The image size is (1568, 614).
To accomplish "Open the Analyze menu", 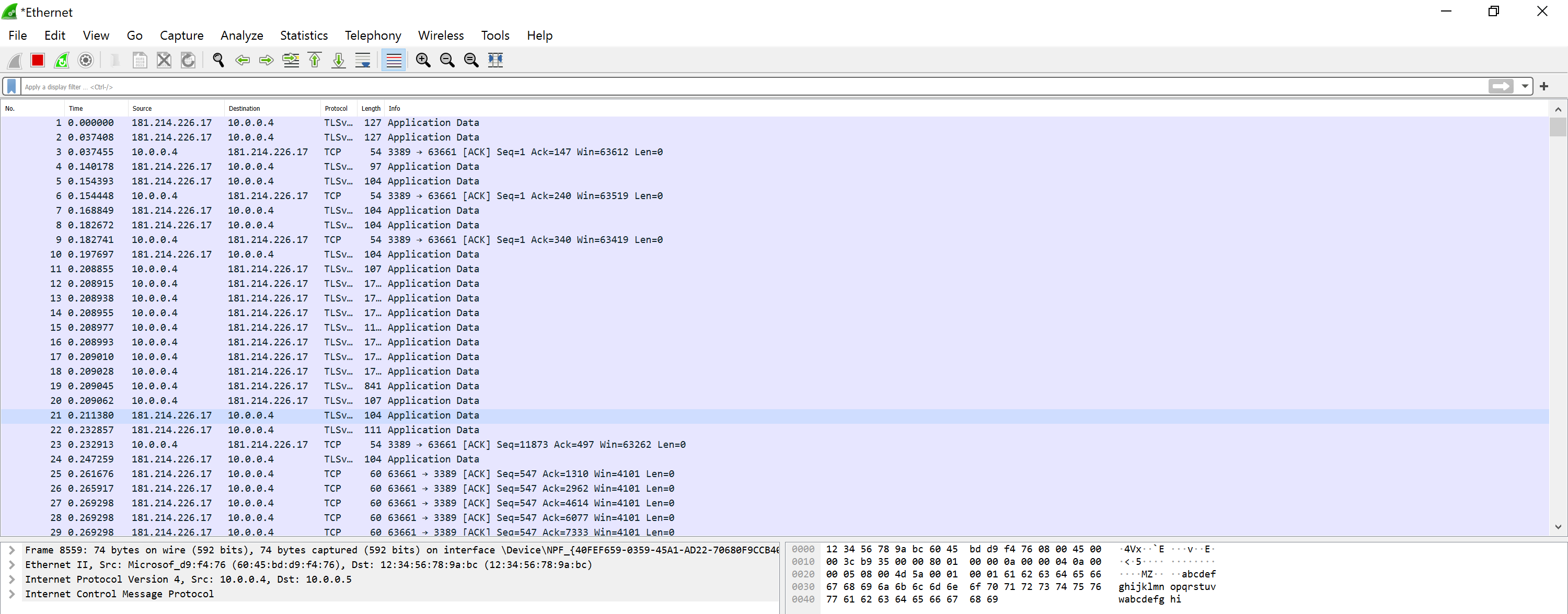I will (241, 36).
